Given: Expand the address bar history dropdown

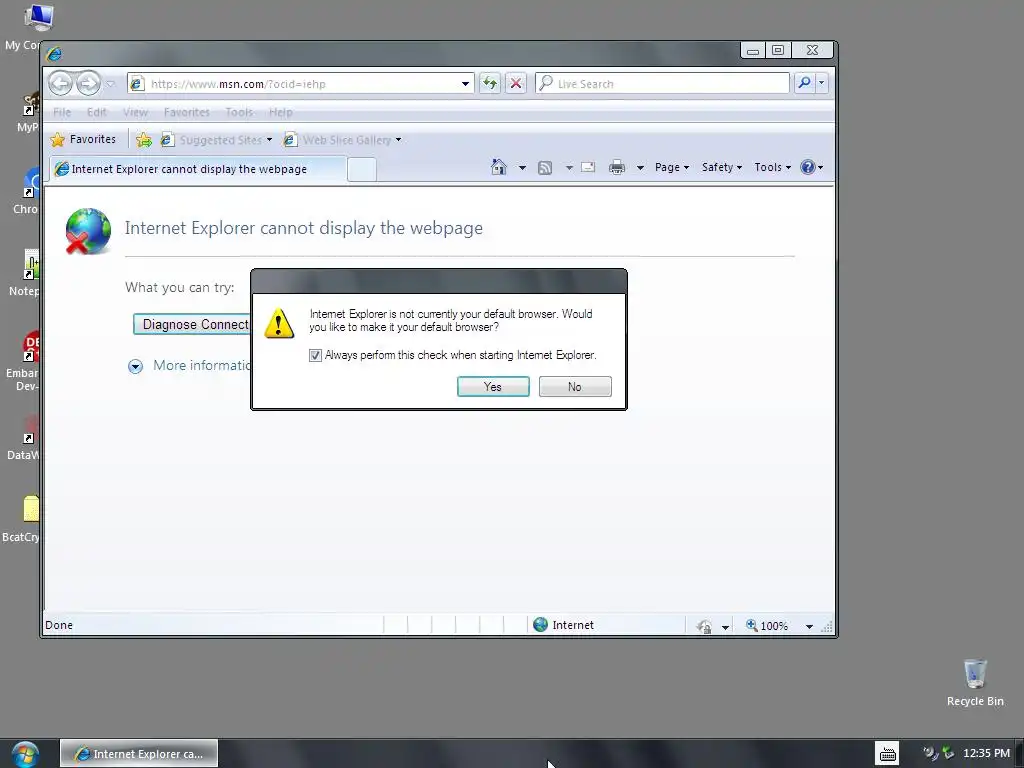Looking at the screenshot, I should pyautogui.click(x=465, y=84).
